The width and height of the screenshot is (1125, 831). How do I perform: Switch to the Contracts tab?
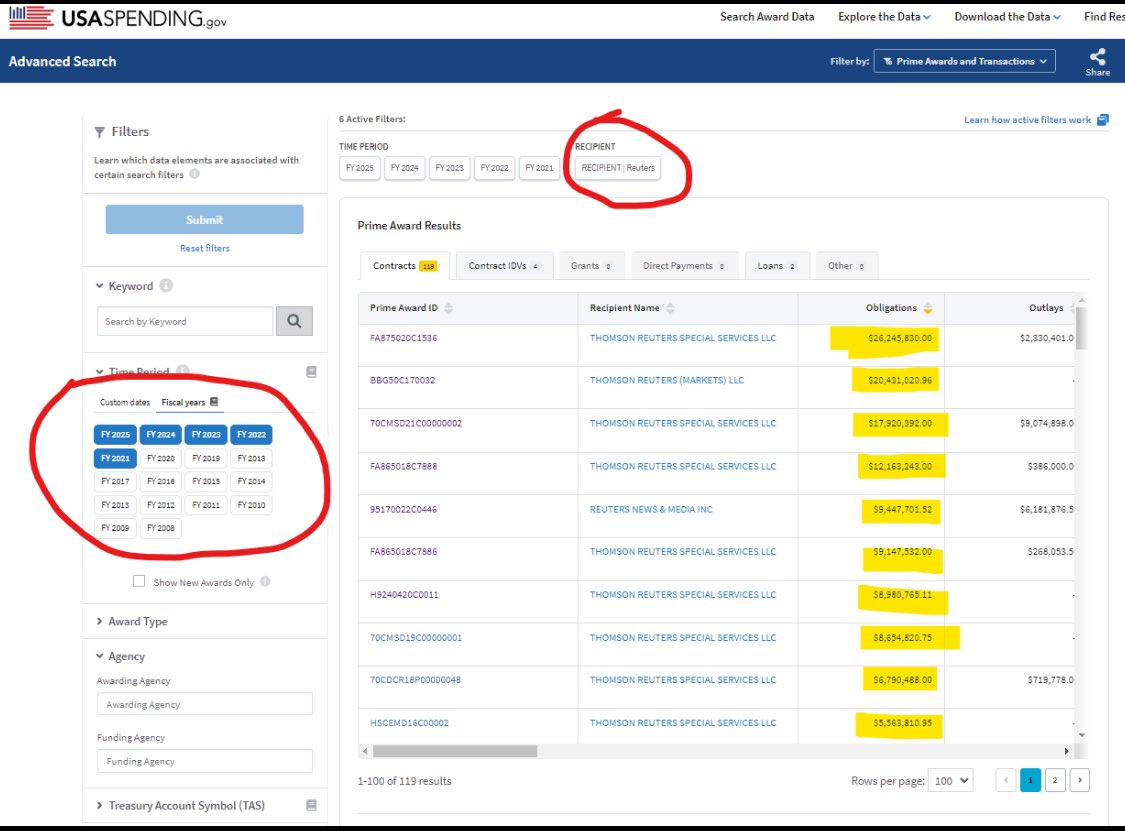(x=404, y=266)
